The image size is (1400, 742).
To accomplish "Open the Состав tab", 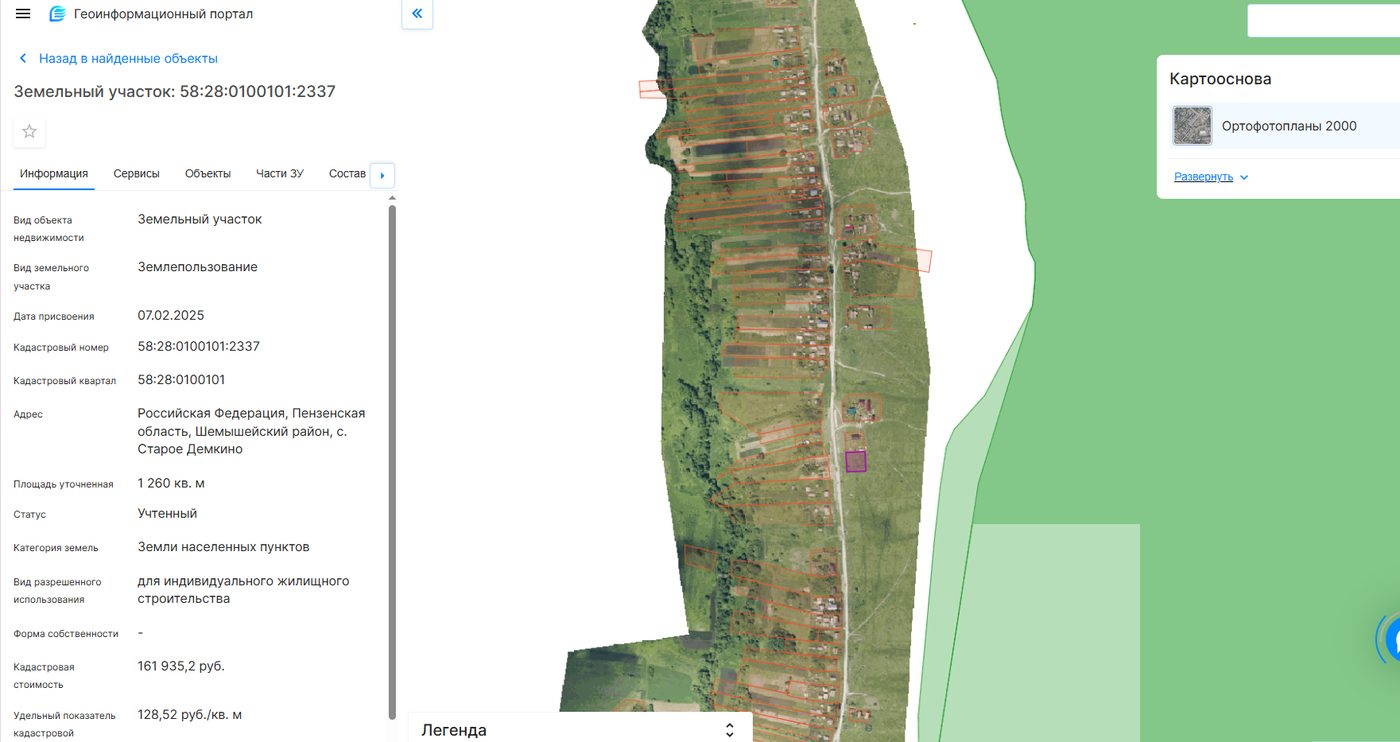I will point(347,173).
